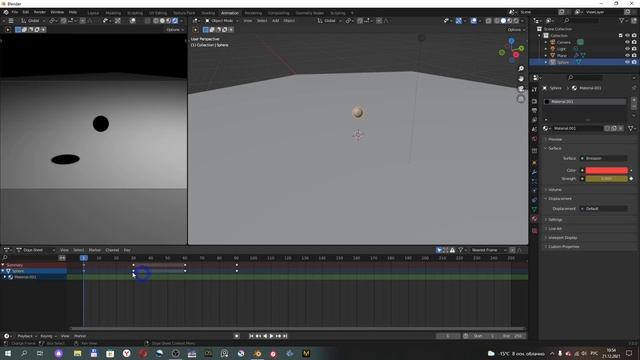
Task: Select rendered shading in left viewport header
Action: [x=175, y=21]
